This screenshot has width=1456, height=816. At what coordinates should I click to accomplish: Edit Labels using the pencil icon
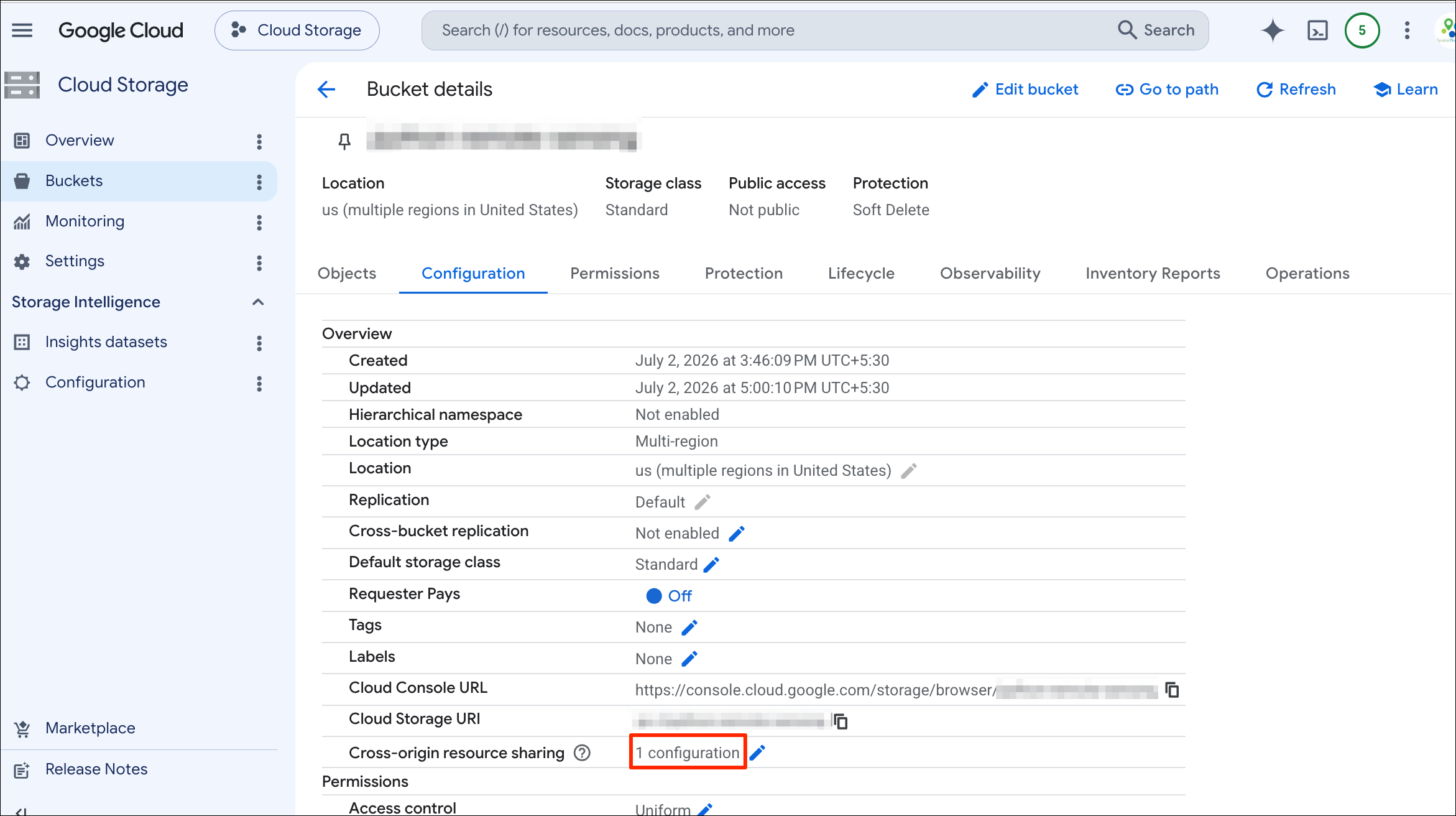(689, 659)
